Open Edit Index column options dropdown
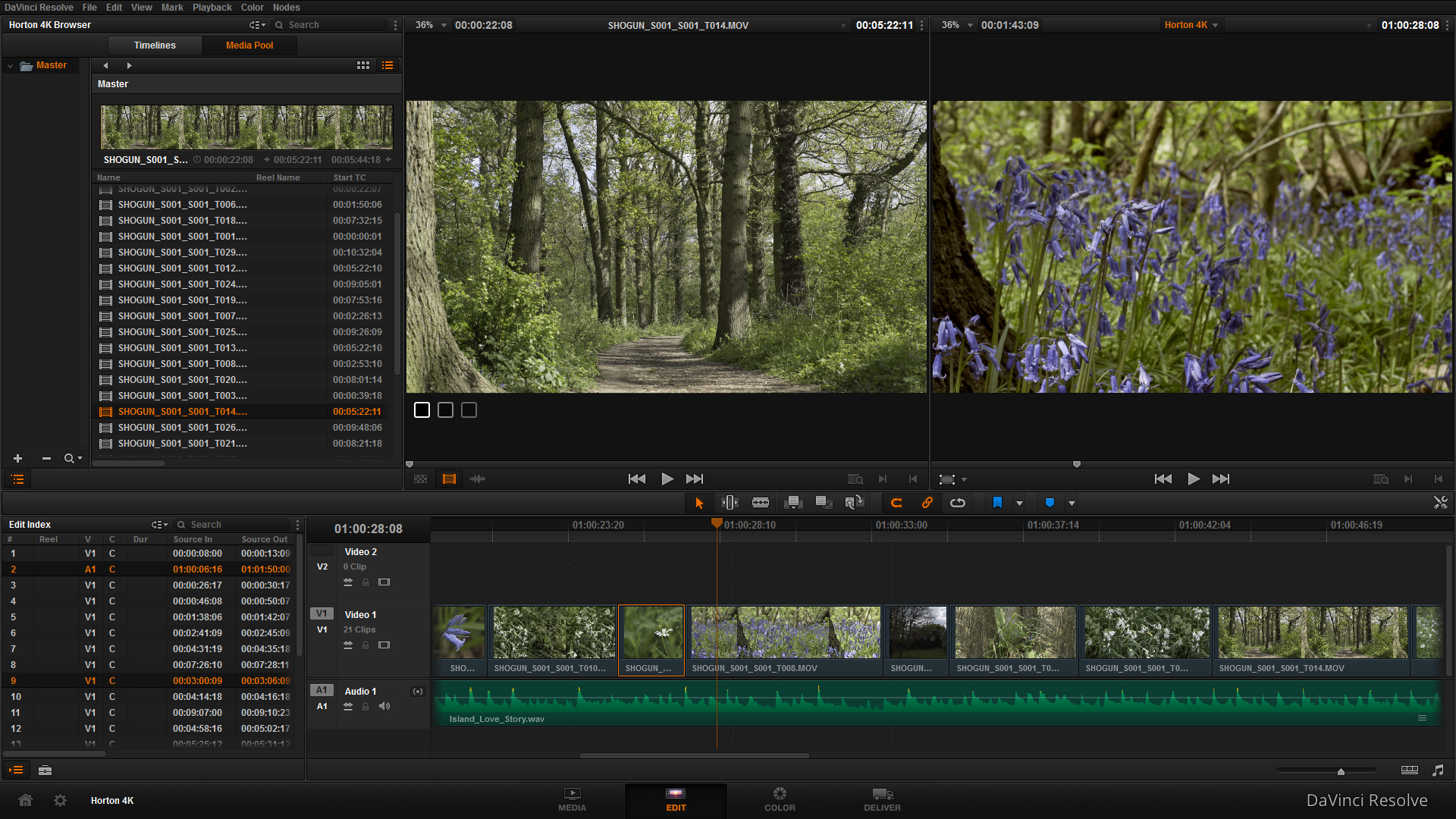Image resolution: width=1456 pixels, height=819 pixels. click(x=159, y=525)
